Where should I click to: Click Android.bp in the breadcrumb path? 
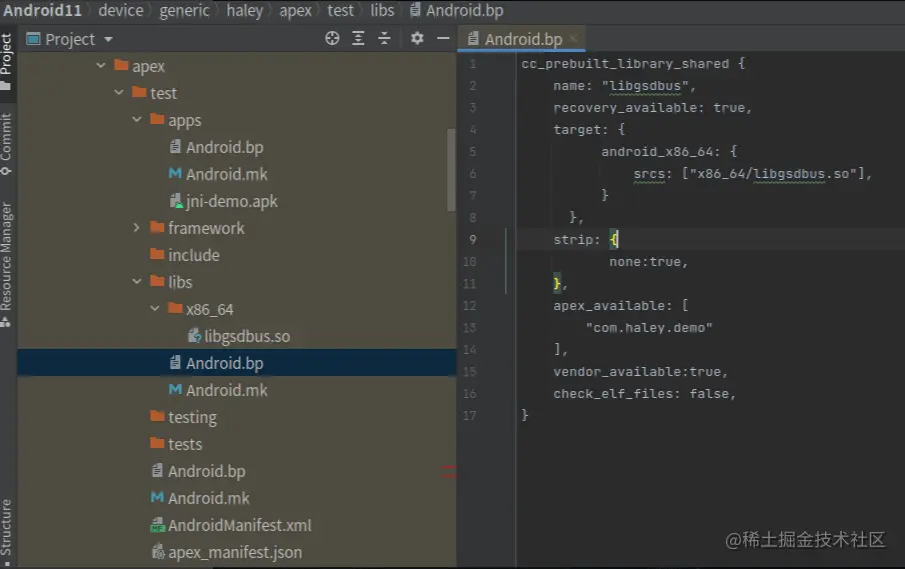pos(457,10)
